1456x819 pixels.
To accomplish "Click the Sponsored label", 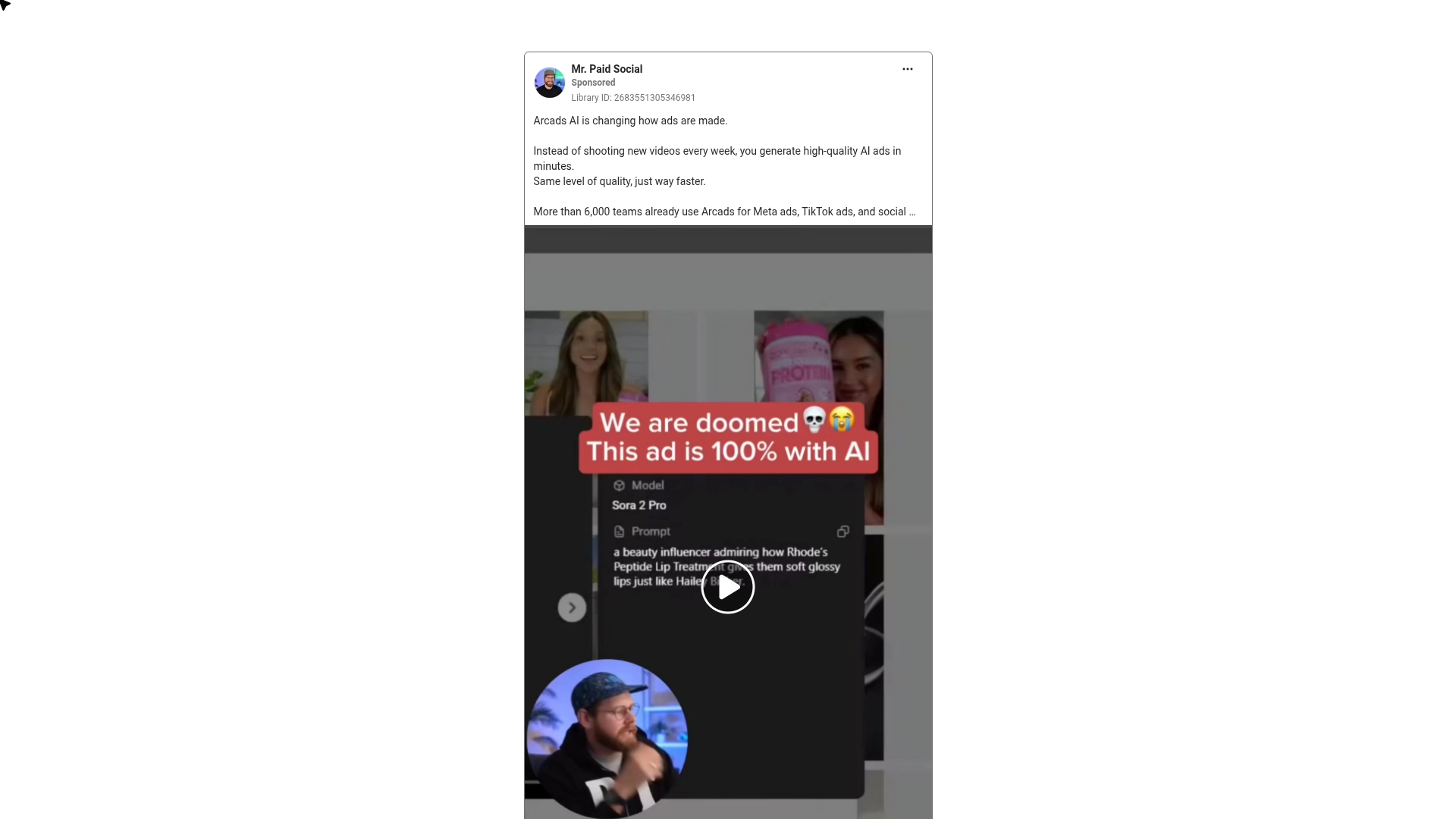I will tap(593, 83).
